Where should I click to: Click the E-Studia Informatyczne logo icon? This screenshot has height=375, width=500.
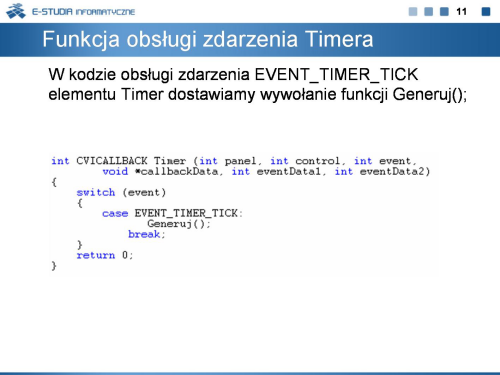(x=16, y=11)
